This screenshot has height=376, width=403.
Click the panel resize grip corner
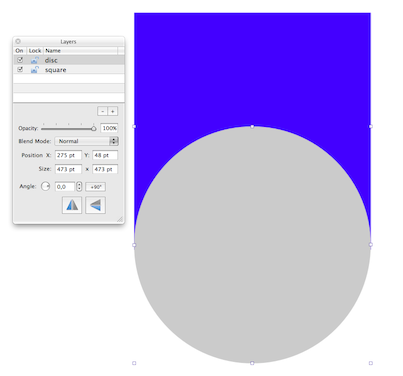point(120,219)
